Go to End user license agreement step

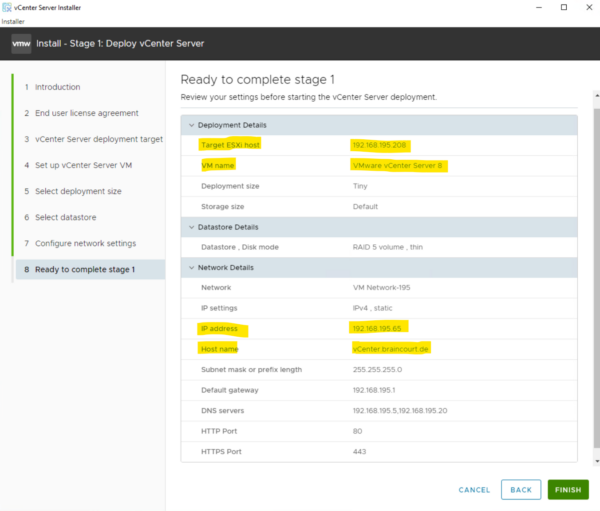86,113
